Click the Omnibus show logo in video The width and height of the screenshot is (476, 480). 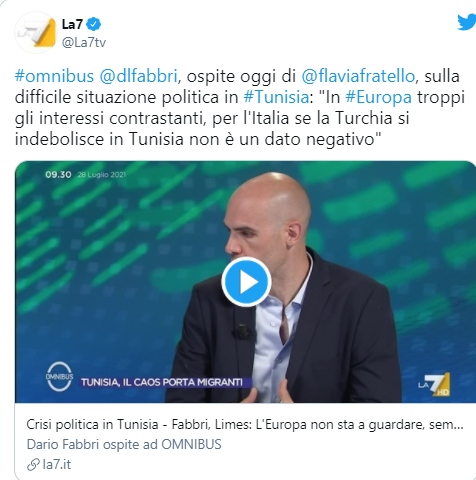tap(59, 376)
